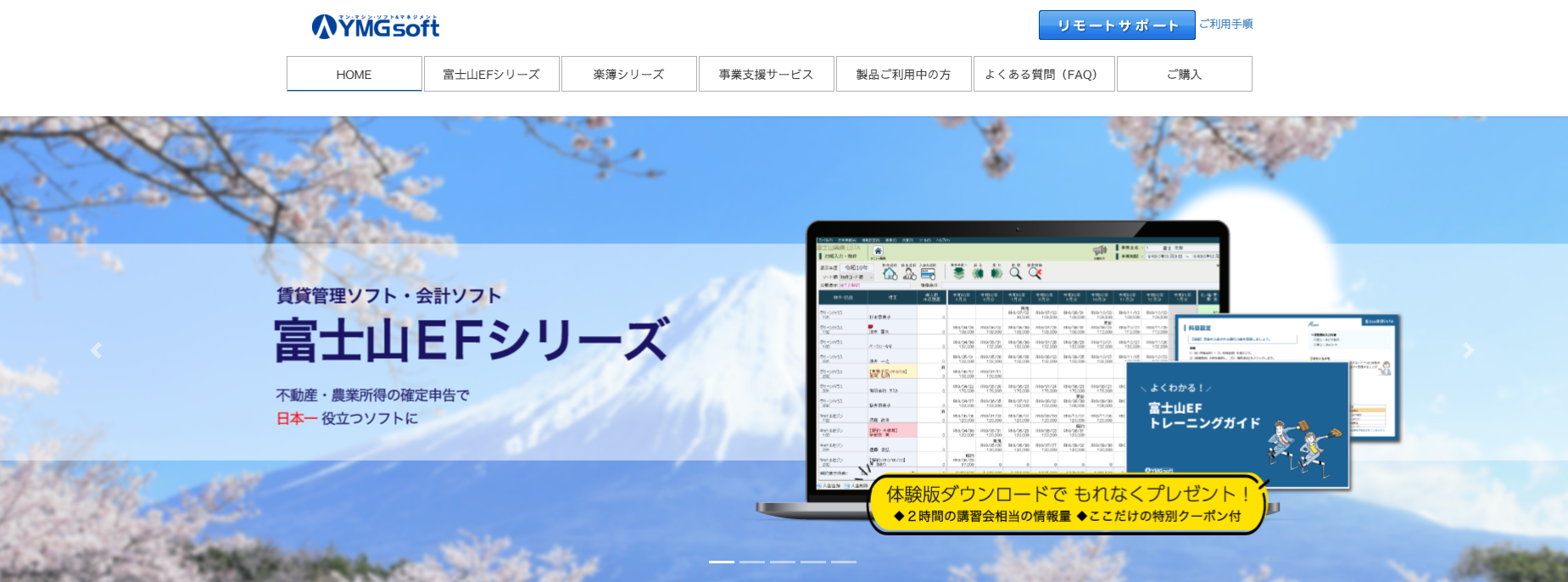This screenshot has width=1568, height=582.
Task: Open the 富士山EFシリーズ menu
Action: [x=491, y=74]
